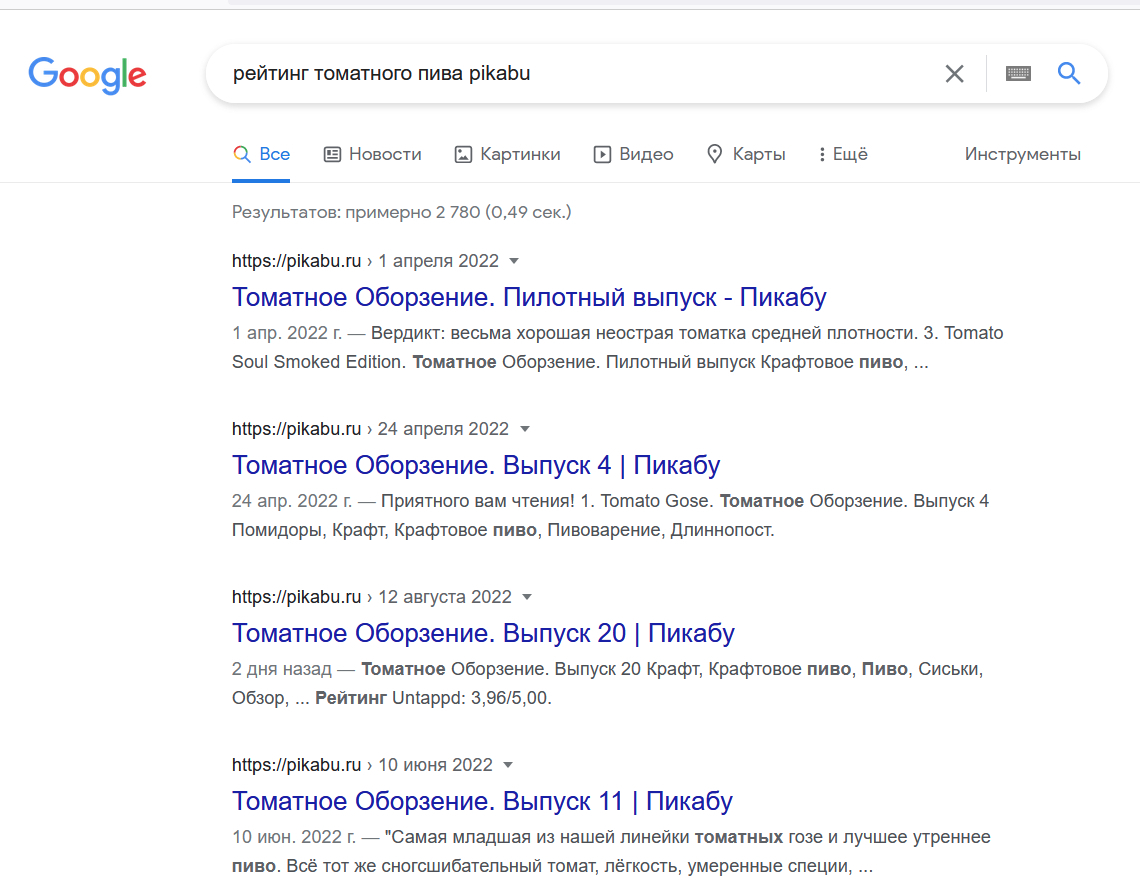Screen dimensions: 1140x890
Task: Expand dropdown arrow next to 1 апреля 2022
Action: 514,261
